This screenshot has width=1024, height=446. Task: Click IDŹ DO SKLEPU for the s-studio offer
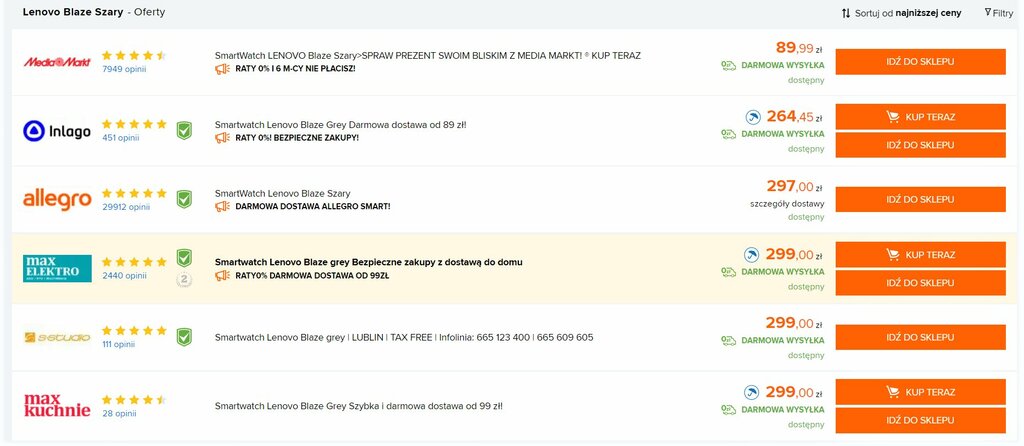coord(920,337)
